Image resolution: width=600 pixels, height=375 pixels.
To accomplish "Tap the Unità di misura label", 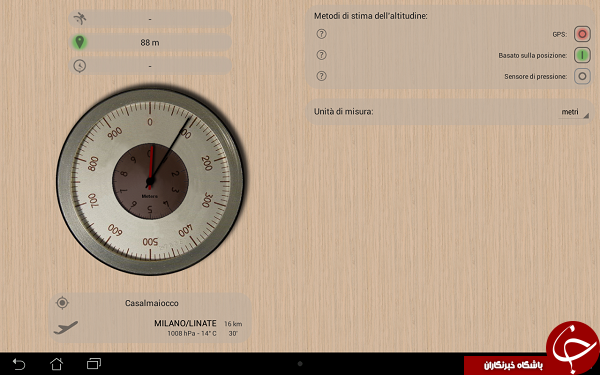I will coord(343,112).
